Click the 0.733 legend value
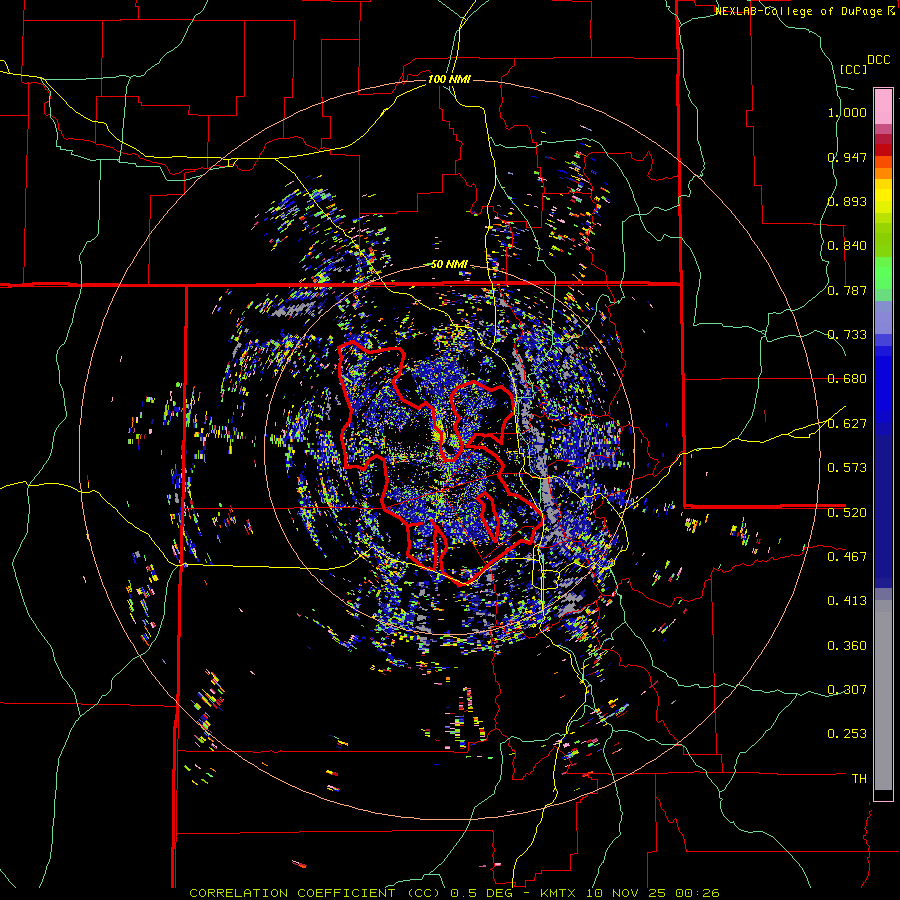 [847, 335]
